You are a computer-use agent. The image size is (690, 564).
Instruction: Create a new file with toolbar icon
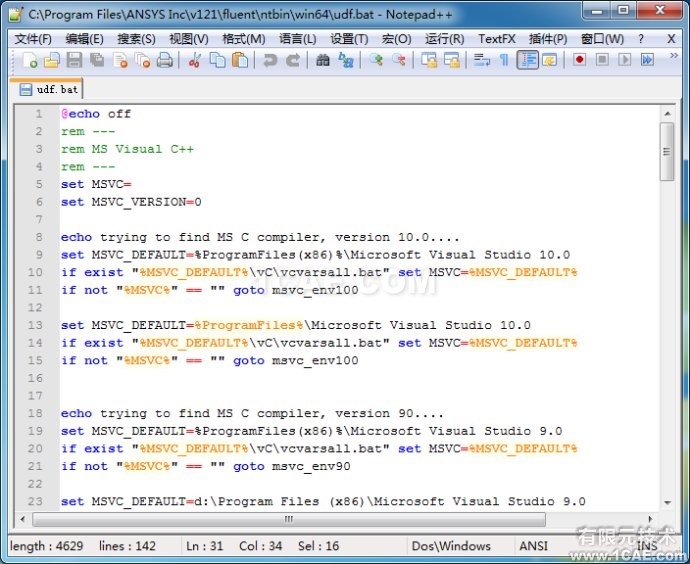click(29, 60)
